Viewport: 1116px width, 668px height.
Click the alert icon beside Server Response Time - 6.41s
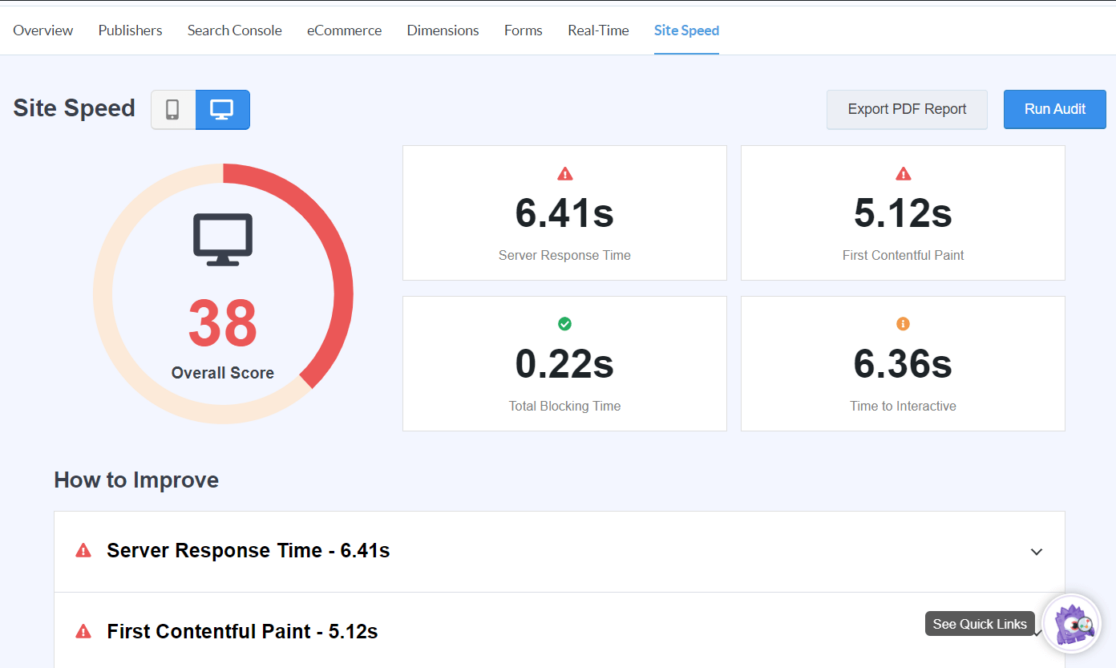(85, 550)
